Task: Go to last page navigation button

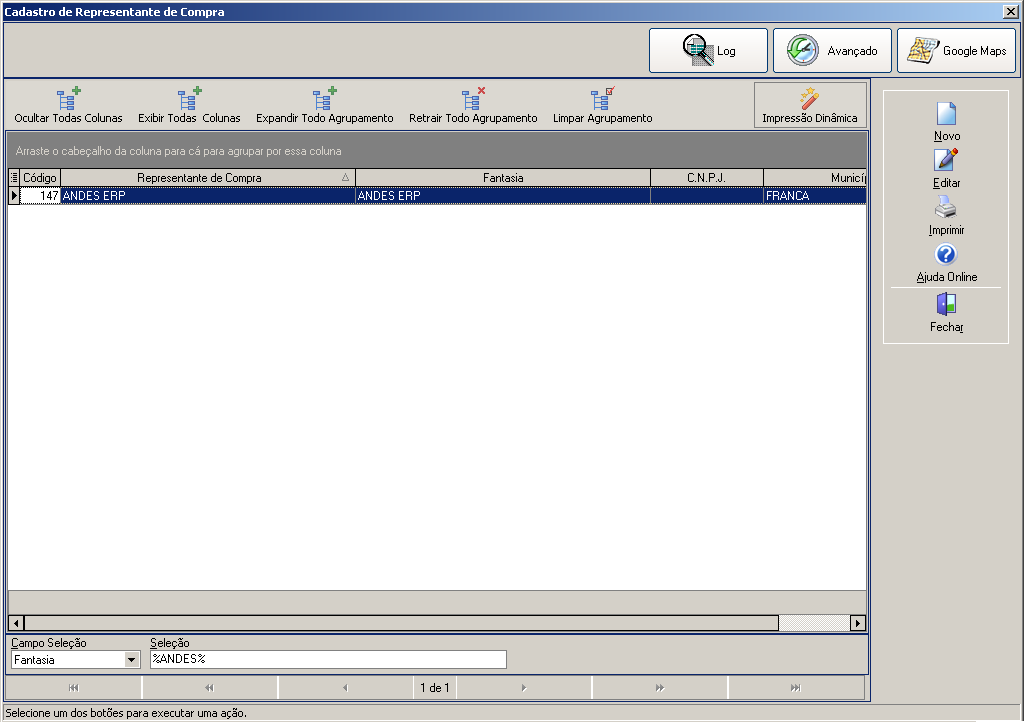Action: pyautogui.click(x=796, y=687)
